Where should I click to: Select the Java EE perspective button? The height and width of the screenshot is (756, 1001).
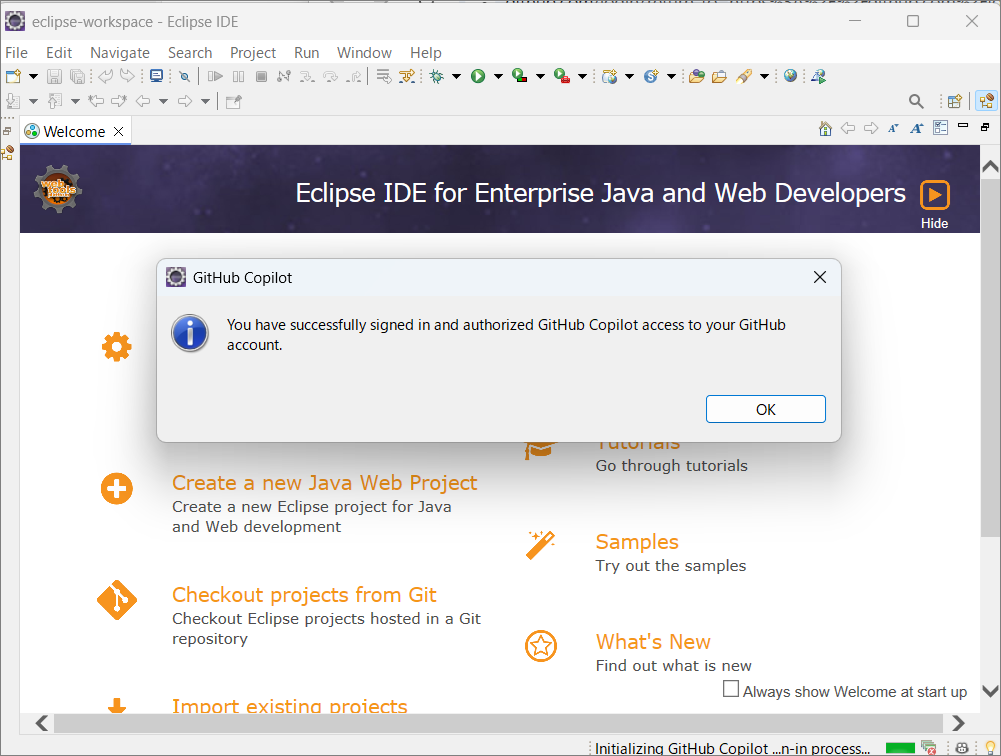[987, 101]
